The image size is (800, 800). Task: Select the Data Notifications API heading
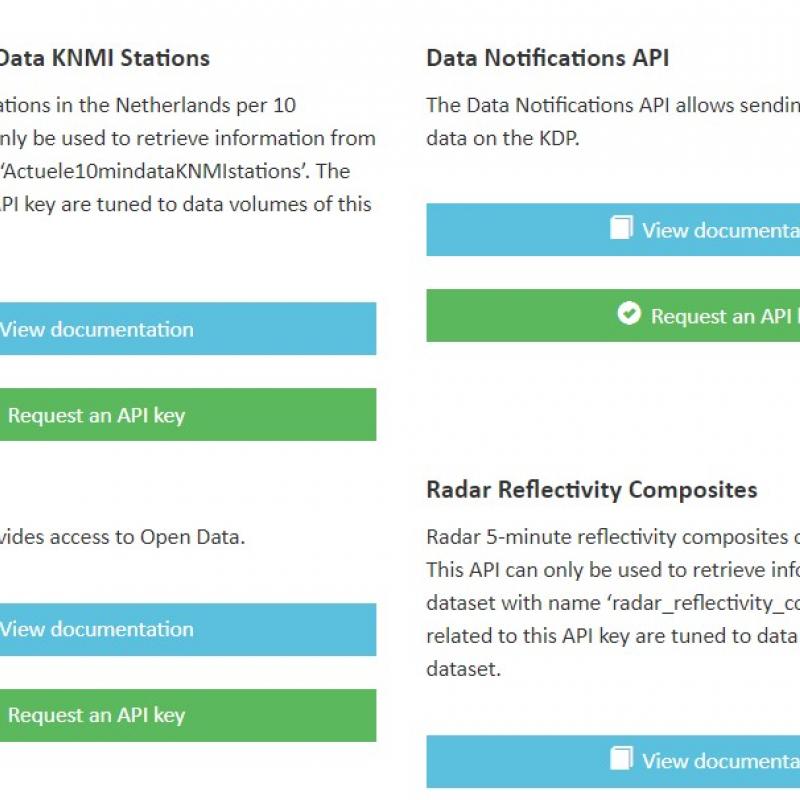coord(547,58)
